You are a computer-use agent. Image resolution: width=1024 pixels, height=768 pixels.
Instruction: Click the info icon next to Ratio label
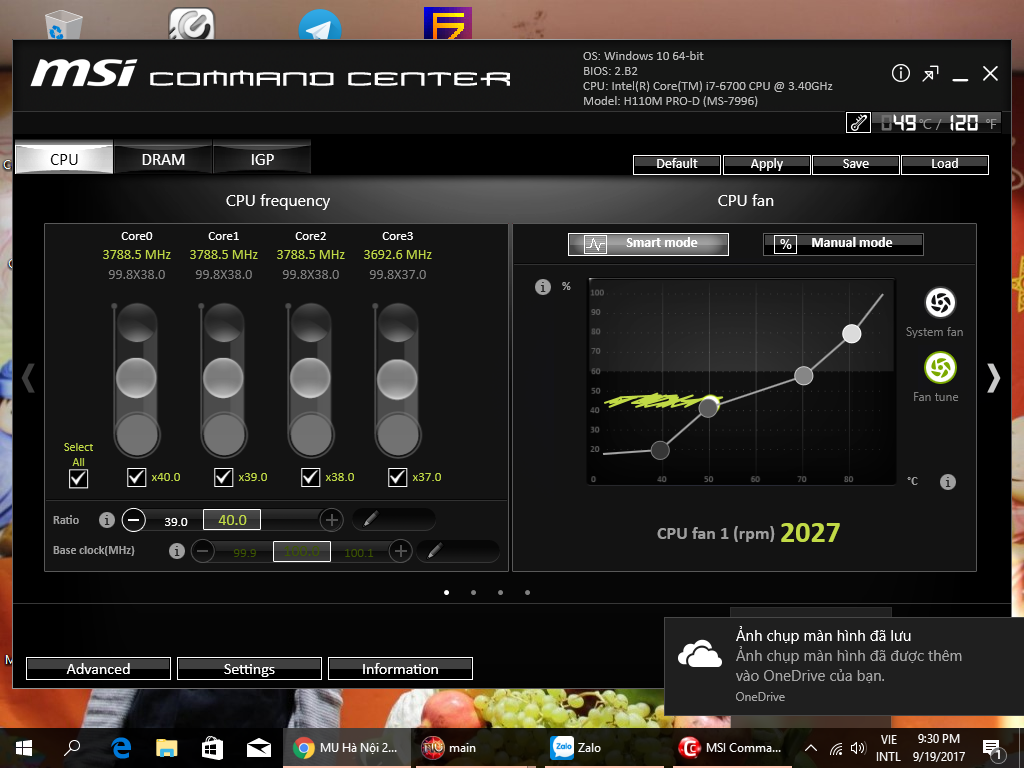[107, 520]
